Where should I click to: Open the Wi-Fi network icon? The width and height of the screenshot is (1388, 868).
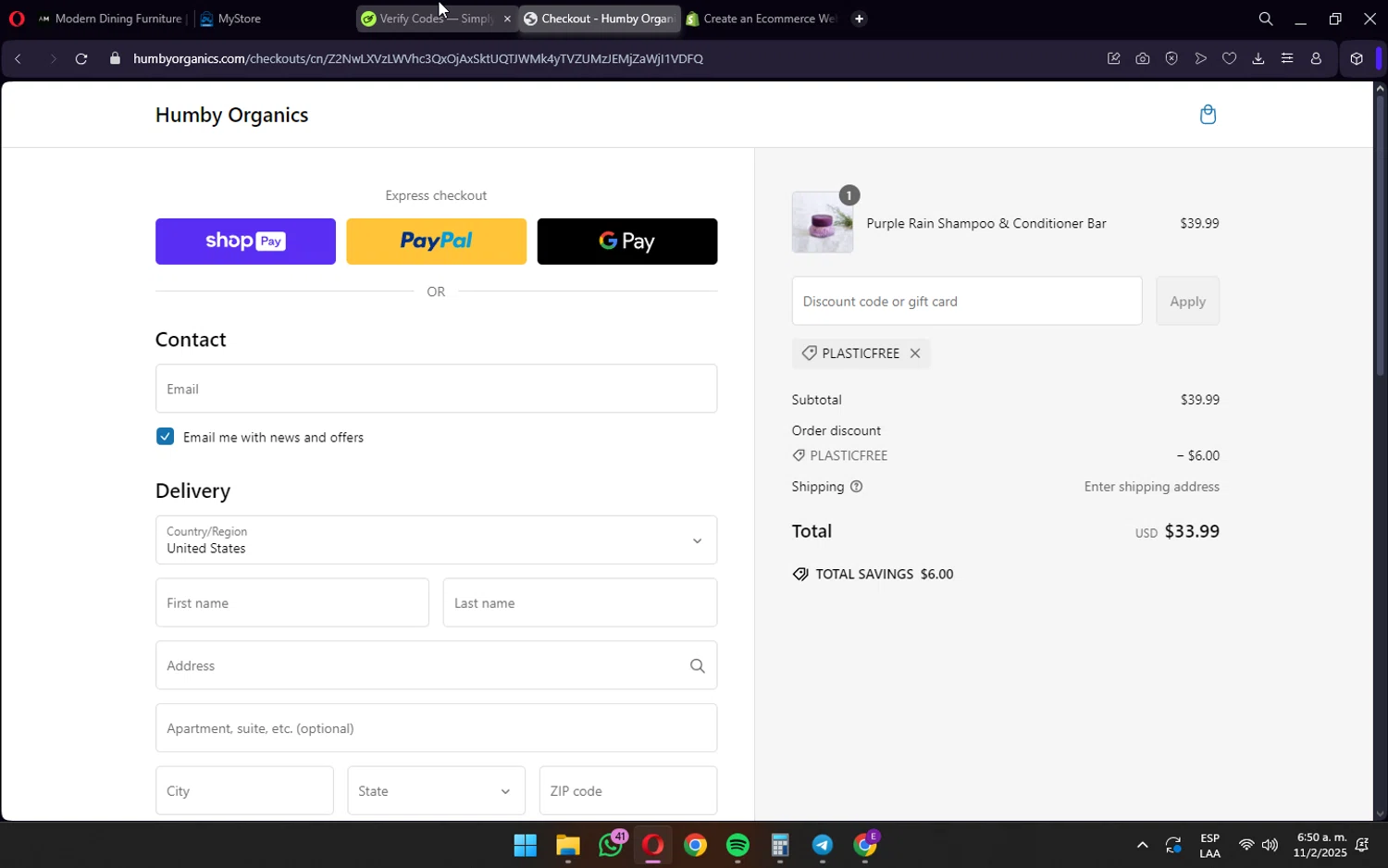click(x=1246, y=845)
